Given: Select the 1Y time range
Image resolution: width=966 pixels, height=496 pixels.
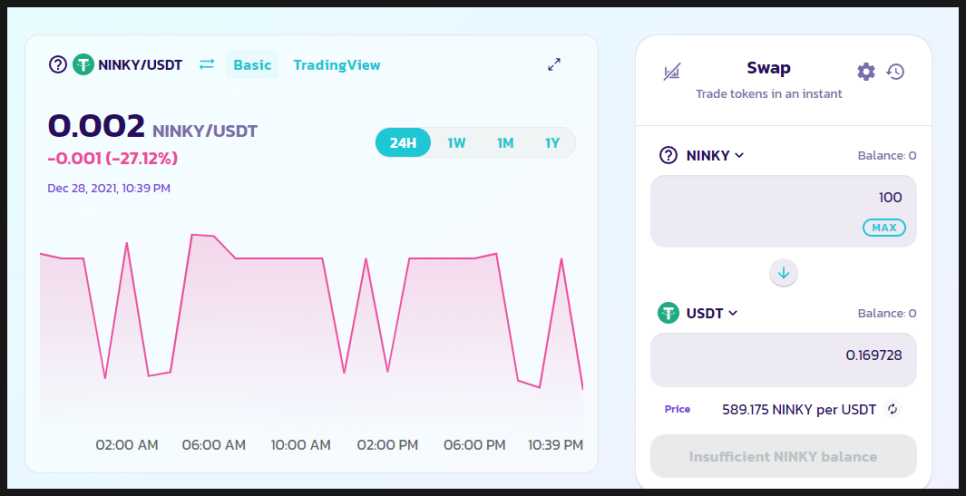Looking at the screenshot, I should (x=553, y=143).
